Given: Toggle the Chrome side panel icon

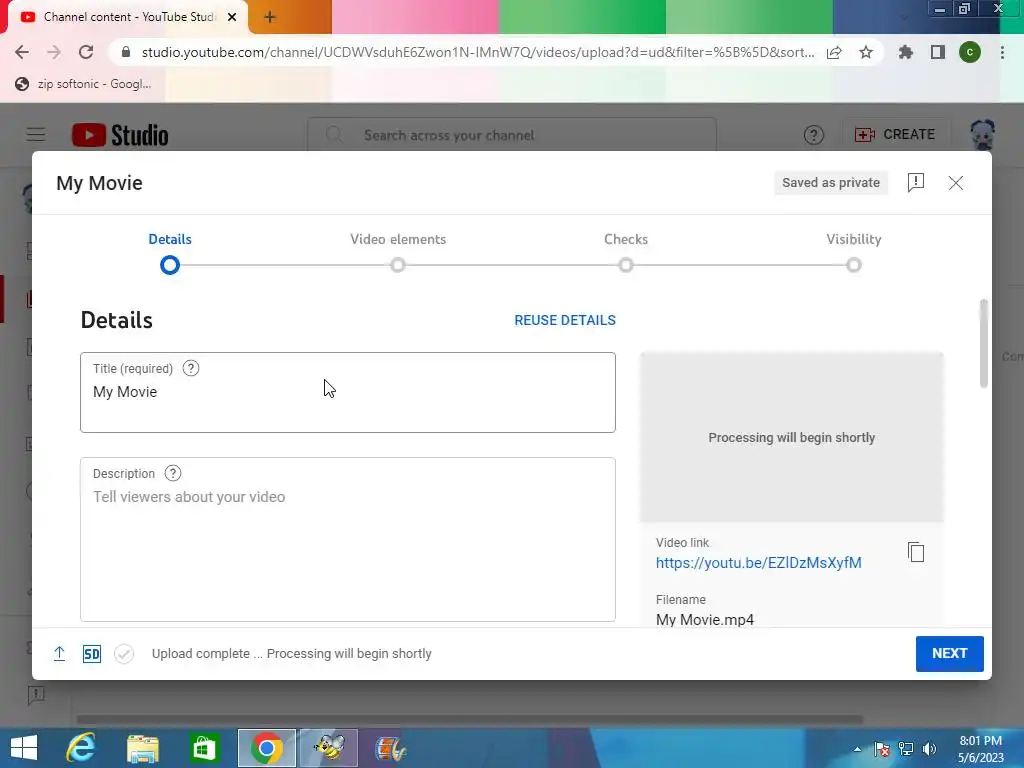Looking at the screenshot, I should [938, 52].
